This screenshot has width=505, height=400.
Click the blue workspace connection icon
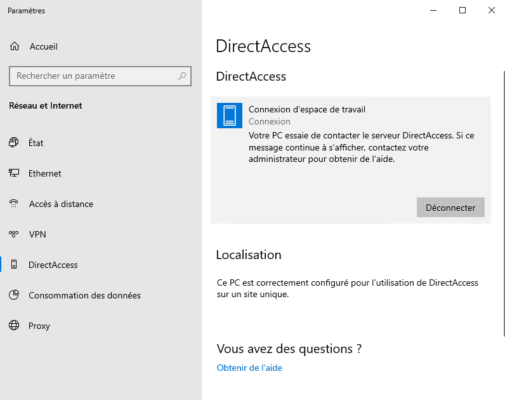[230, 115]
